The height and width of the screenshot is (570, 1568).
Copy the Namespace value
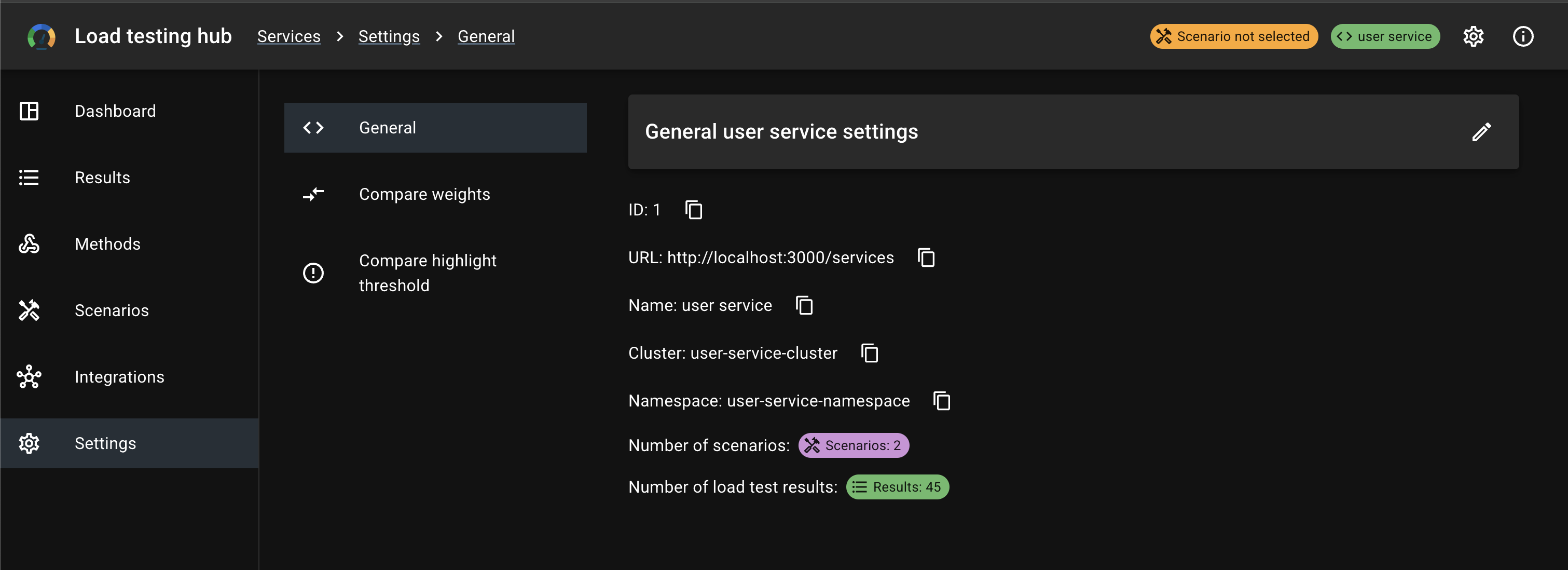tap(942, 401)
